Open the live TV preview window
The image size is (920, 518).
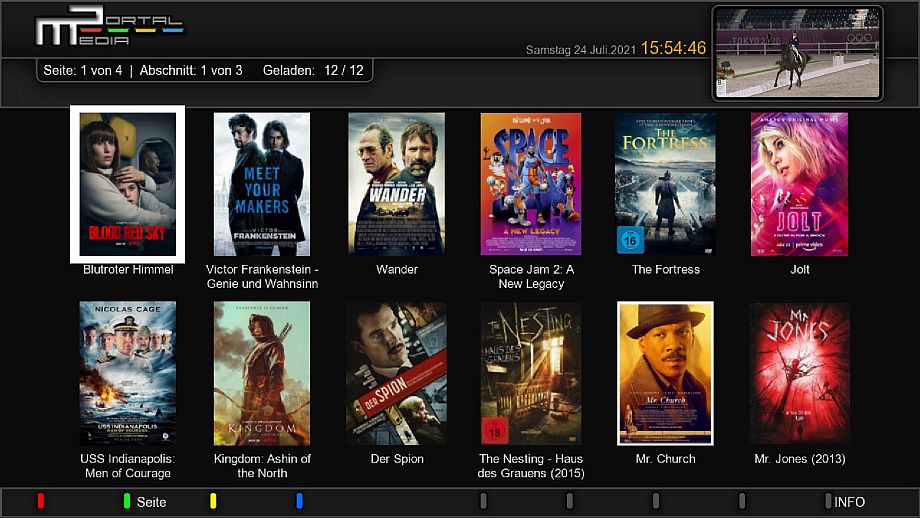[x=797, y=53]
